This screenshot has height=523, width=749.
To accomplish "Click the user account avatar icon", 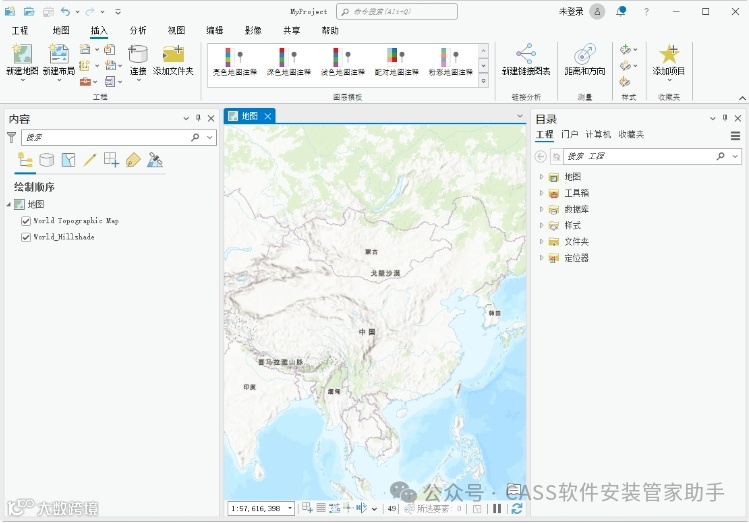I will 597,11.
